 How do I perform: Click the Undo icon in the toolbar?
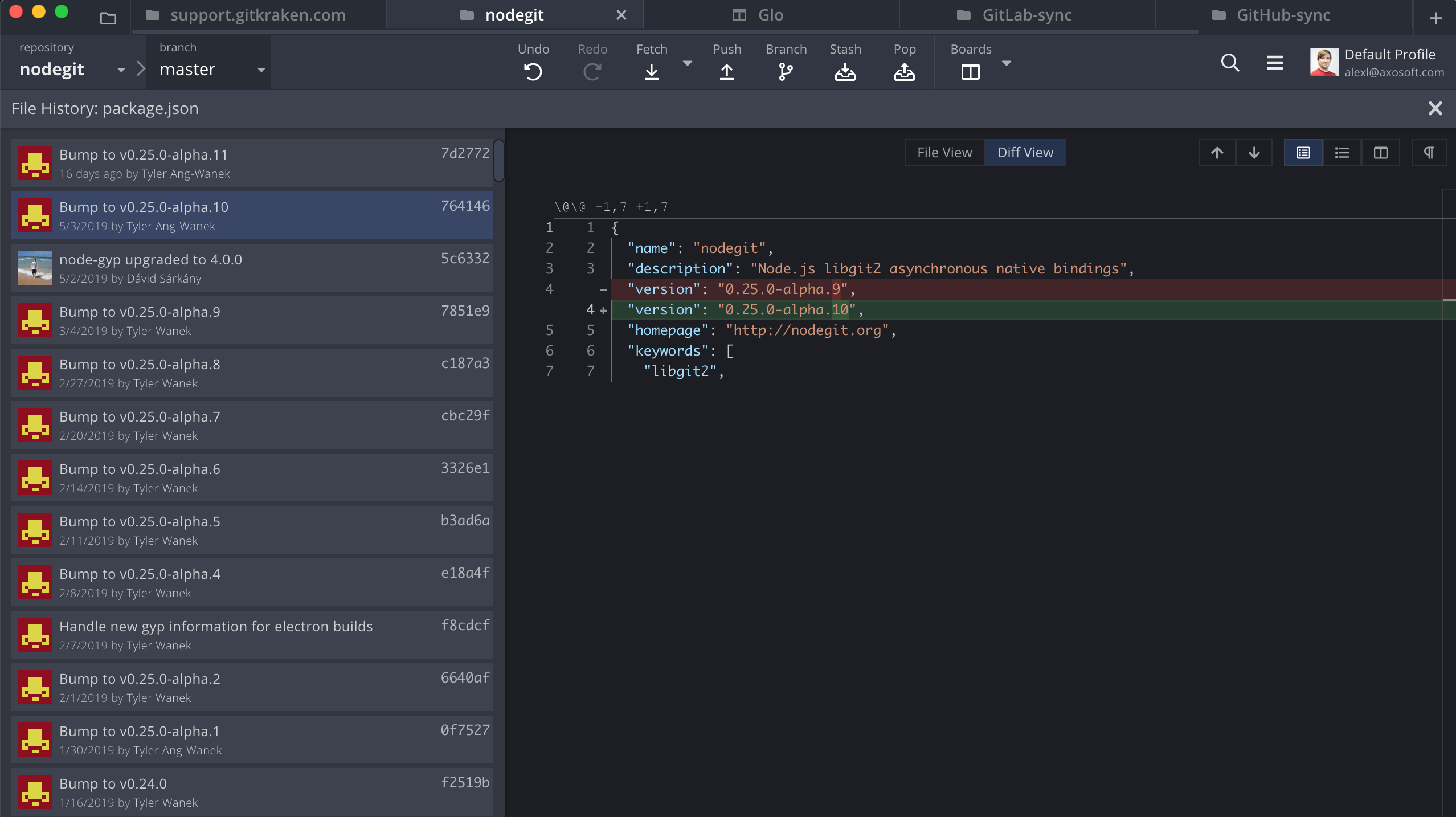(533, 72)
